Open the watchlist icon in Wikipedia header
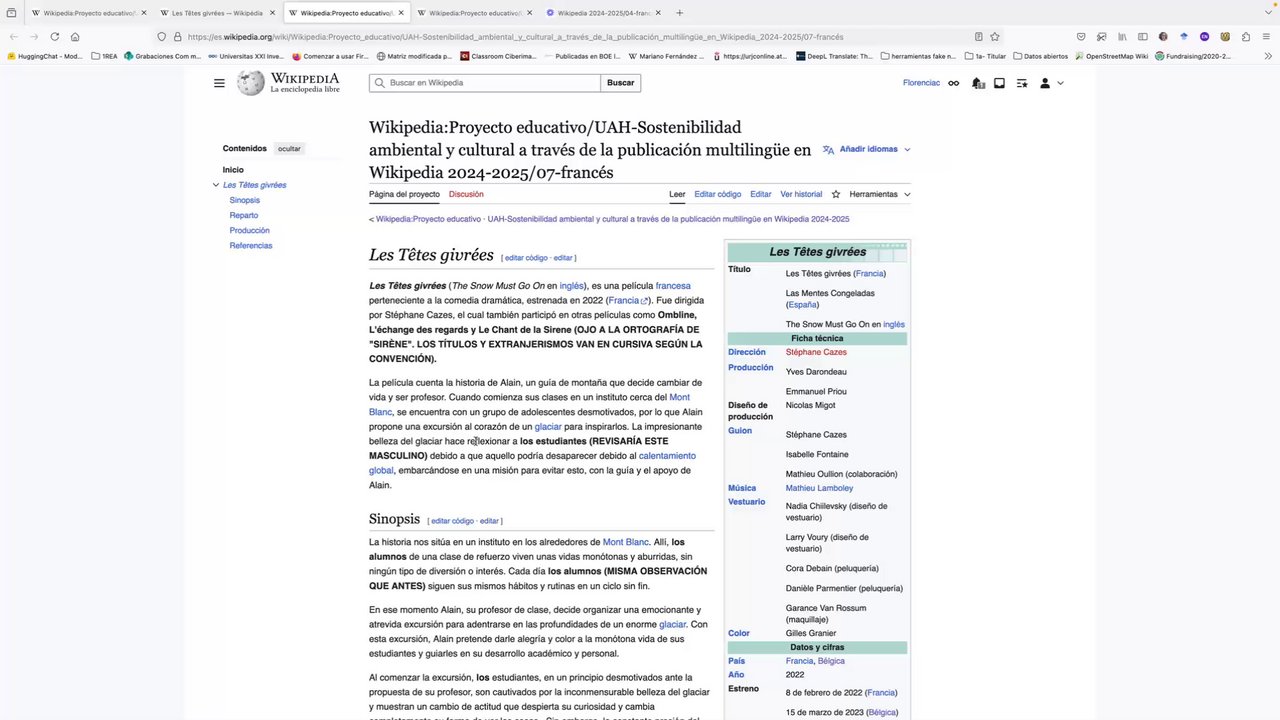This screenshot has width=1280, height=720. pos(1022,83)
